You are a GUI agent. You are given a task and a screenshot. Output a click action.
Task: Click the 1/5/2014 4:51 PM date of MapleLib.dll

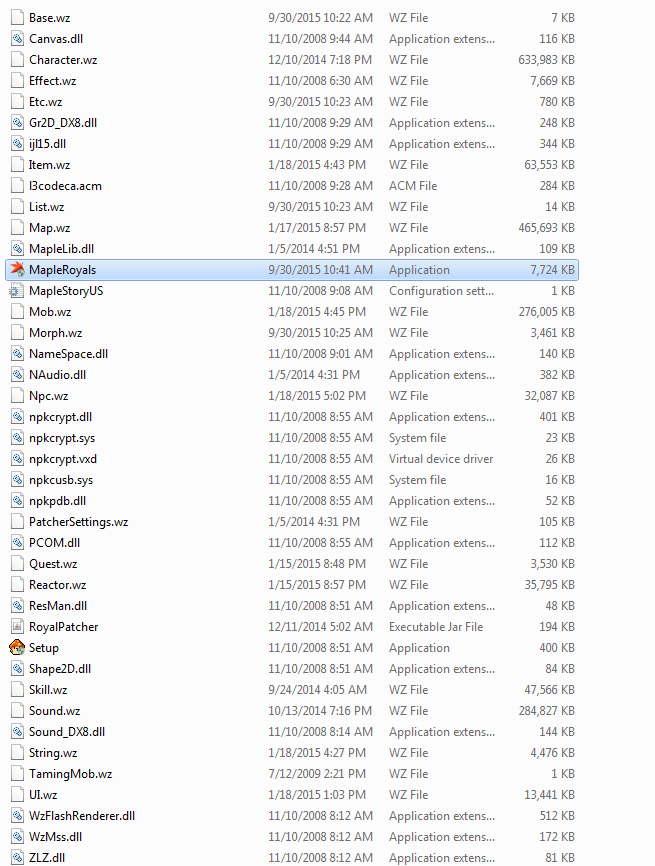314,249
